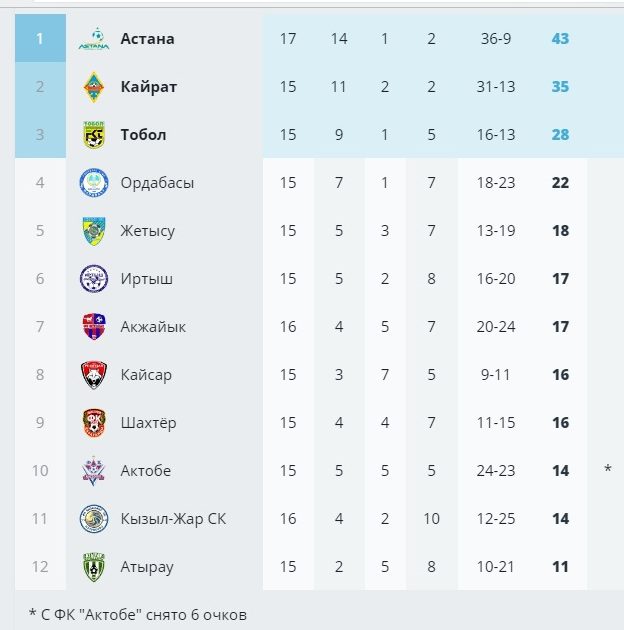This screenshot has width=624, height=630.
Task: Click the Тобол team name
Action: (143, 135)
